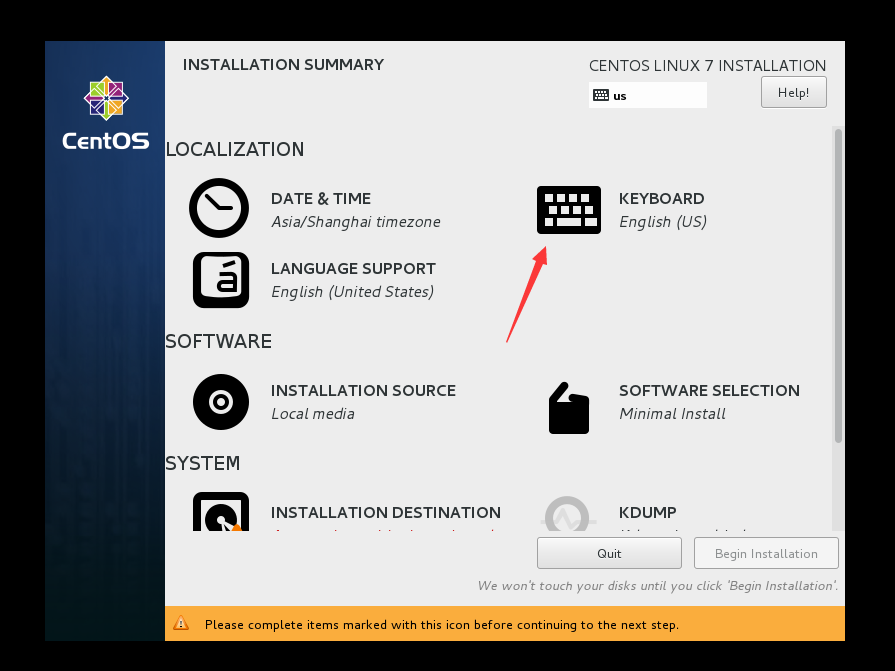Open the DATE & TIME label
The width and height of the screenshot is (895, 671).
point(321,199)
